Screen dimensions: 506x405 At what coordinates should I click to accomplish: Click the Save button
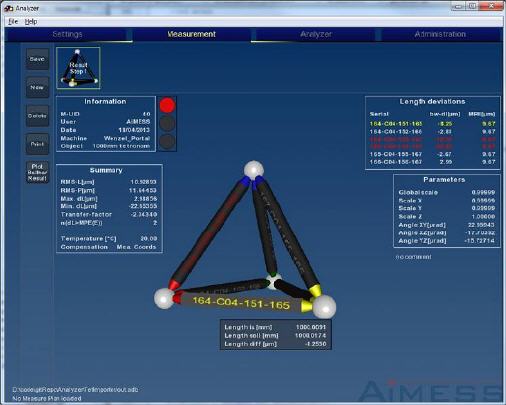[x=37, y=59]
